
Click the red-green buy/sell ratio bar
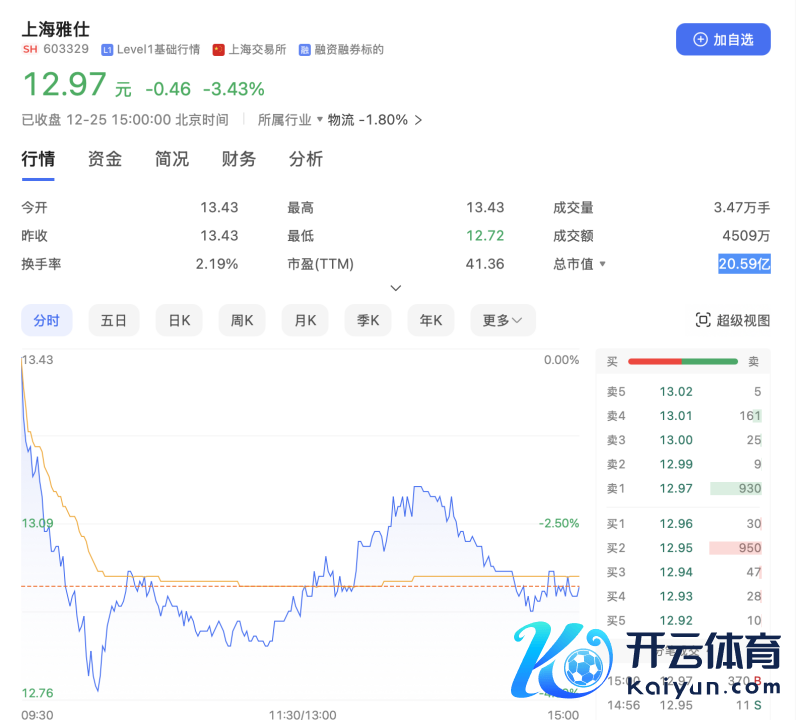tap(682, 362)
